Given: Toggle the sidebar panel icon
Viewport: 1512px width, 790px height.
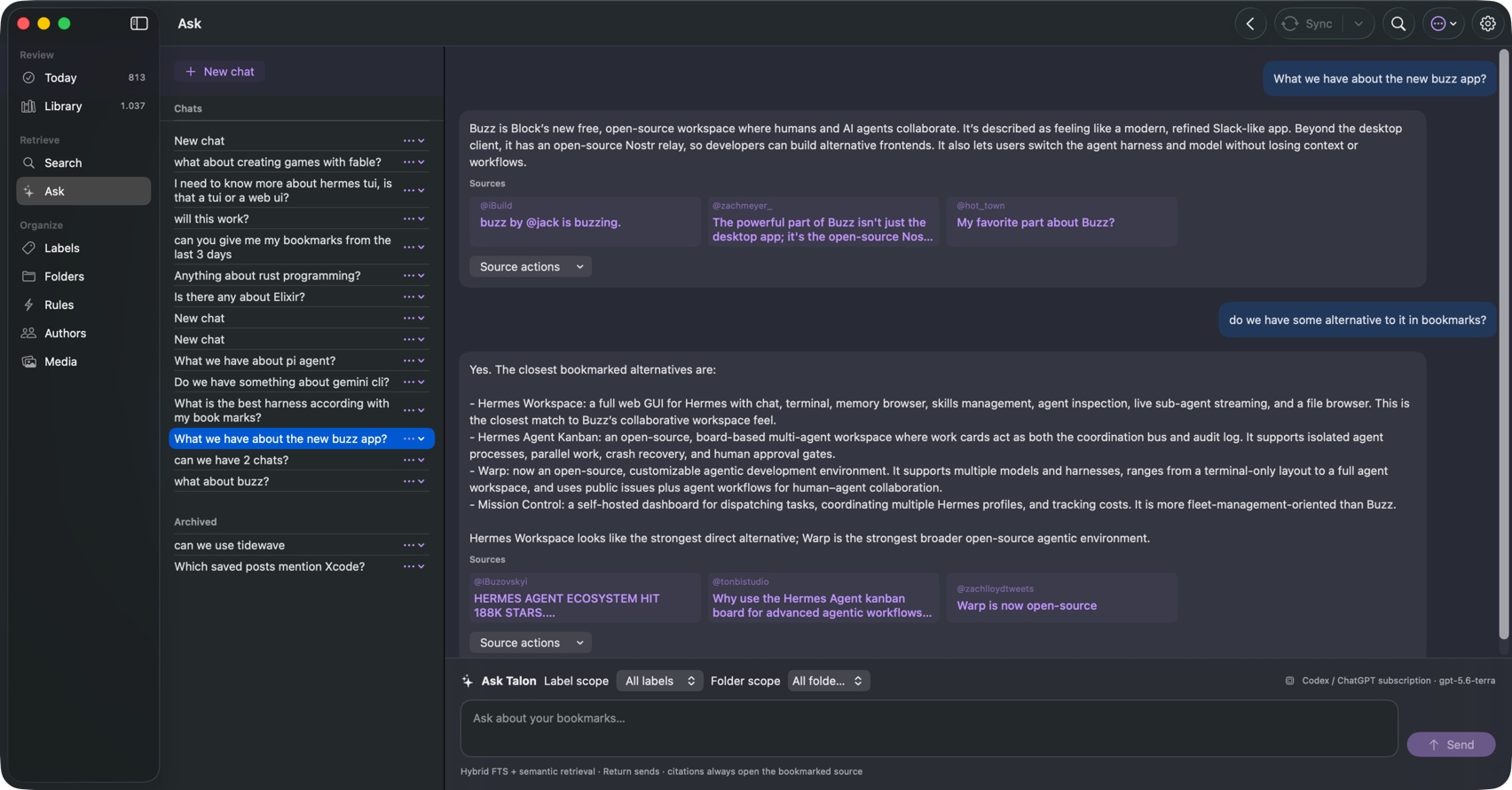Looking at the screenshot, I should click(x=139, y=24).
